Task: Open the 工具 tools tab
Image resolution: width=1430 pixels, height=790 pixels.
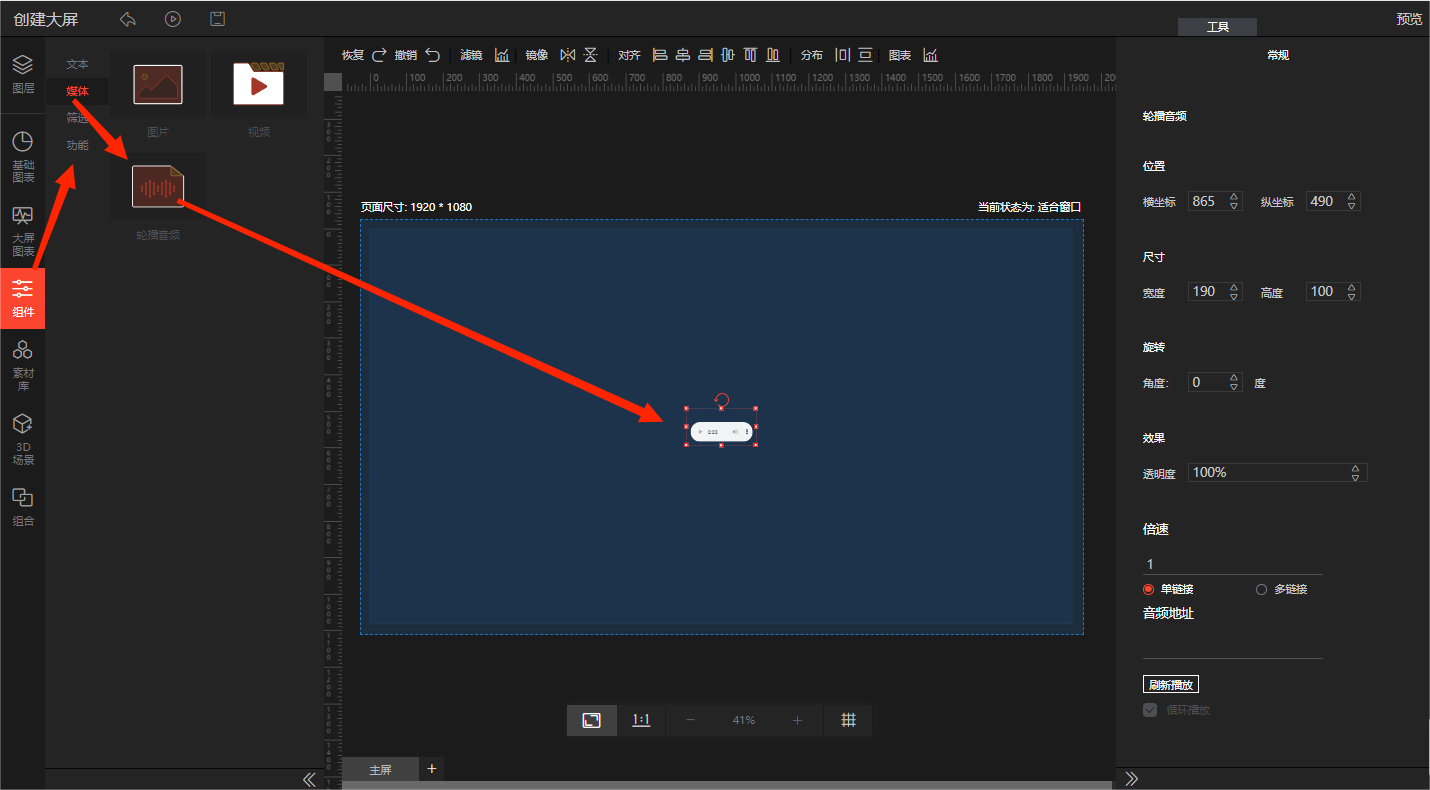Action: coord(1217,27)
